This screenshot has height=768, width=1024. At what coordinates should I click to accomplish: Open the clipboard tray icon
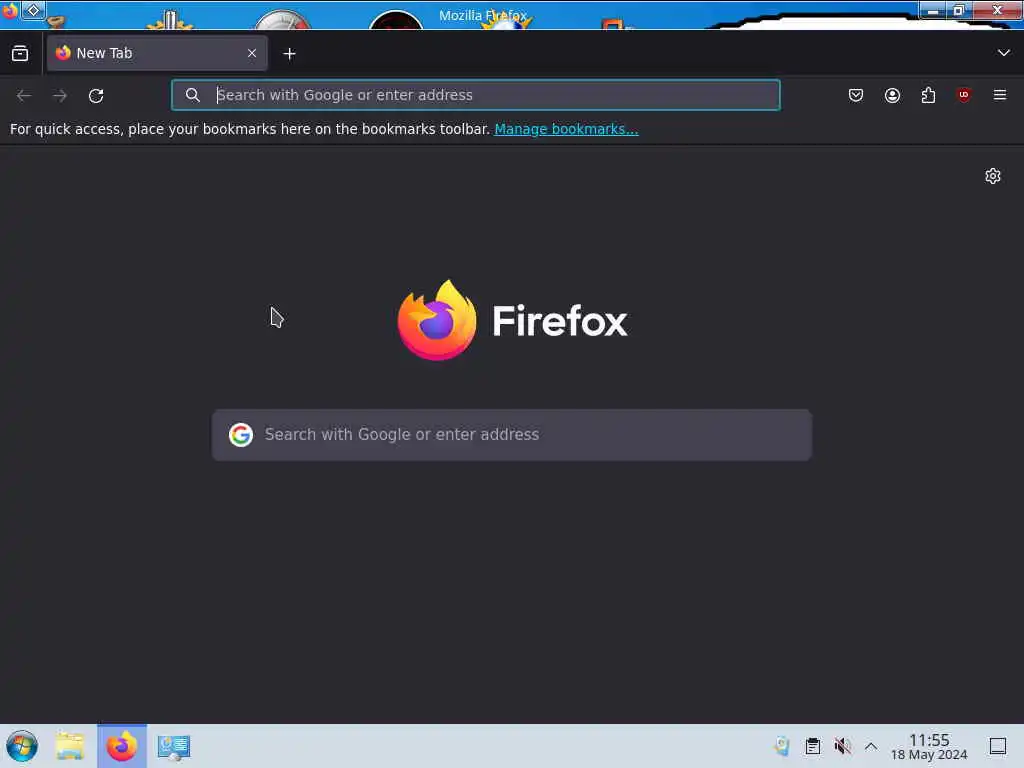pos(812,746)
